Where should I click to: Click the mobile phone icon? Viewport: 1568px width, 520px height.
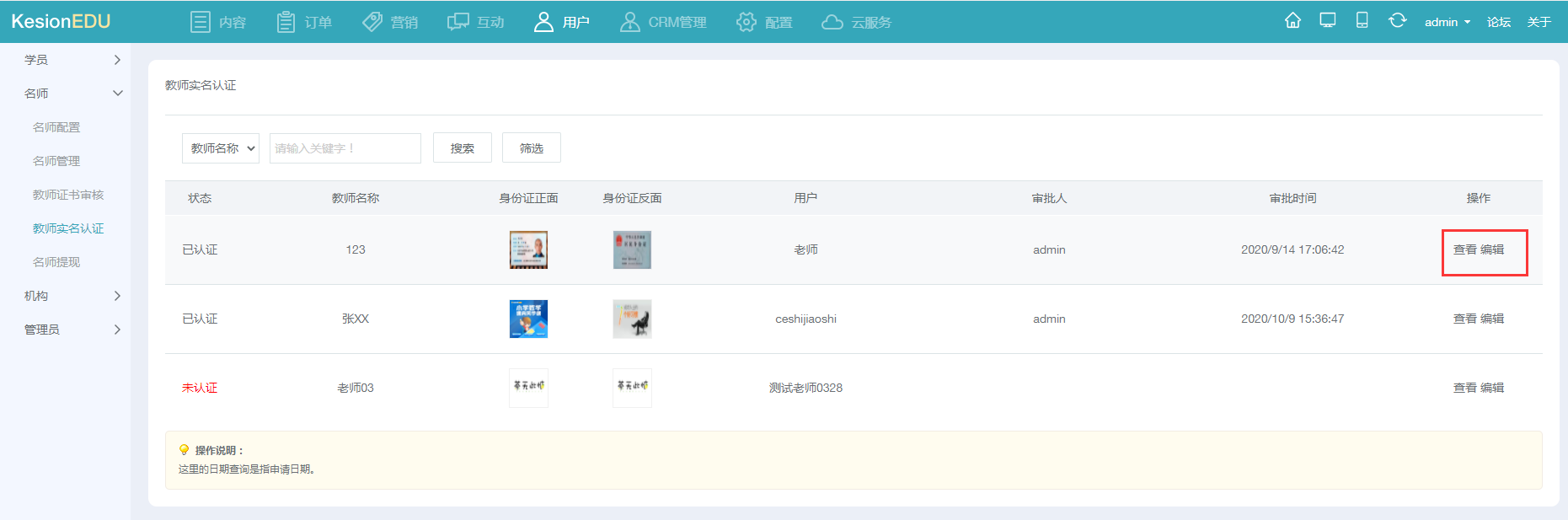tap(1362, 21)
